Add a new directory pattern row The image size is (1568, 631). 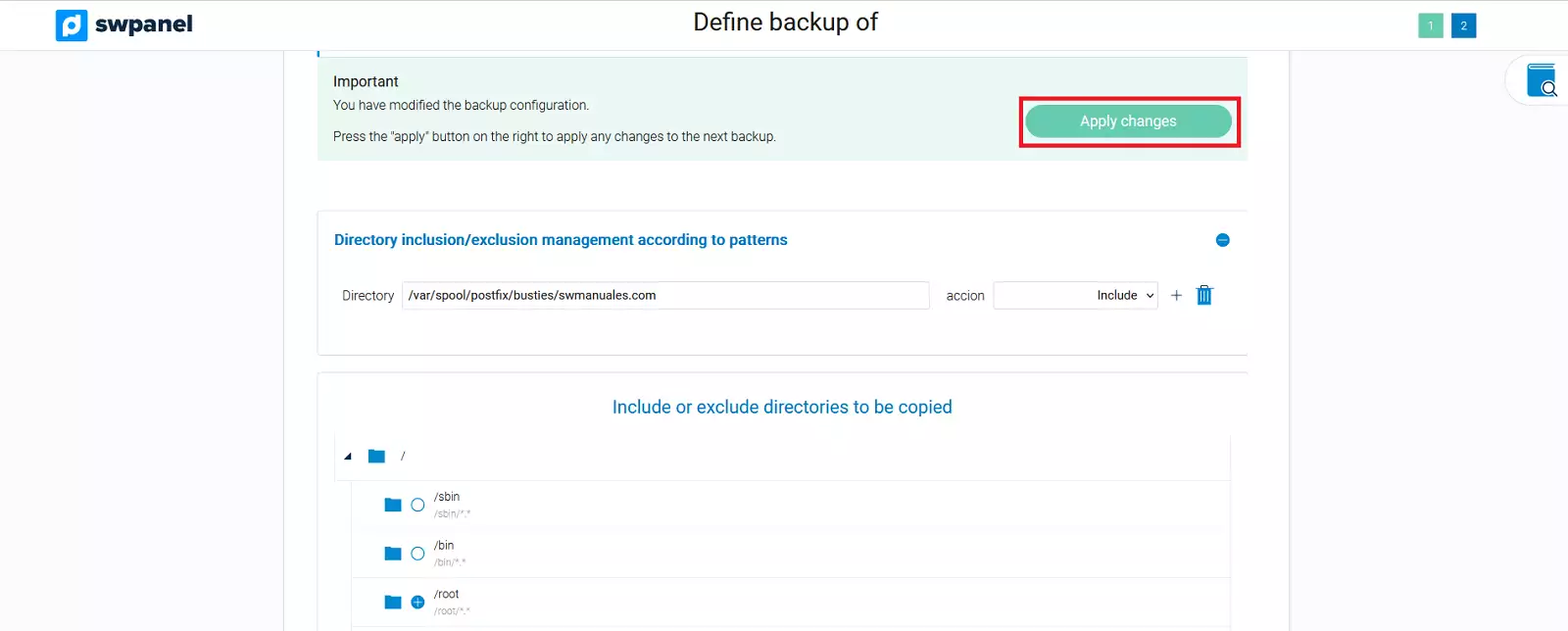point(1176,295)
